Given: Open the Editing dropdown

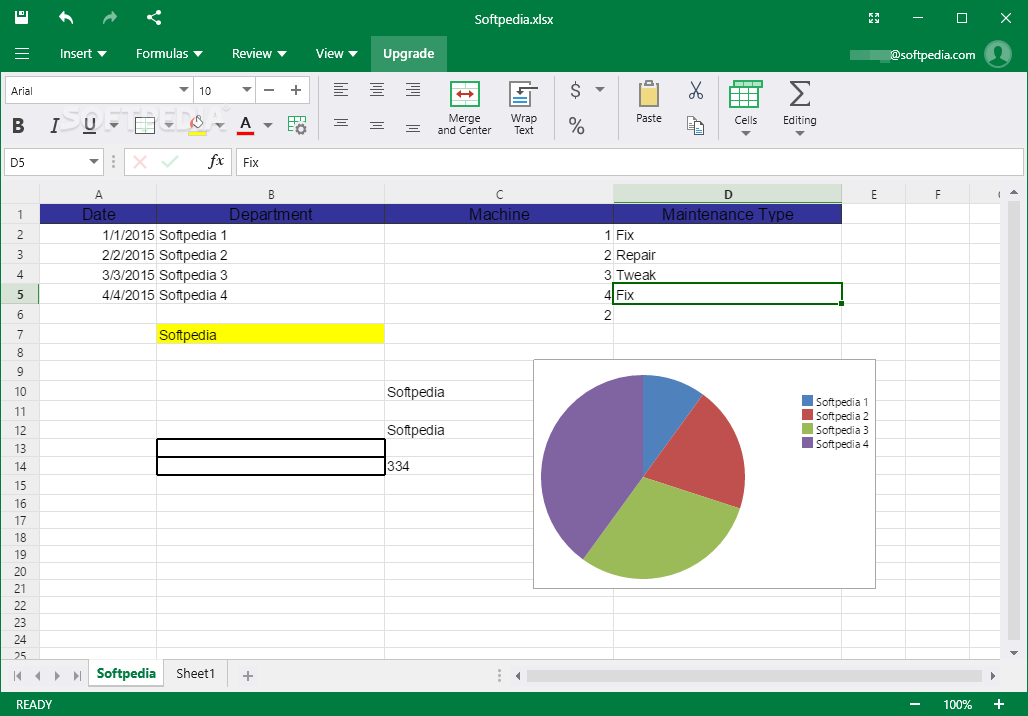Looking at the screenshot, I should 799,108.
